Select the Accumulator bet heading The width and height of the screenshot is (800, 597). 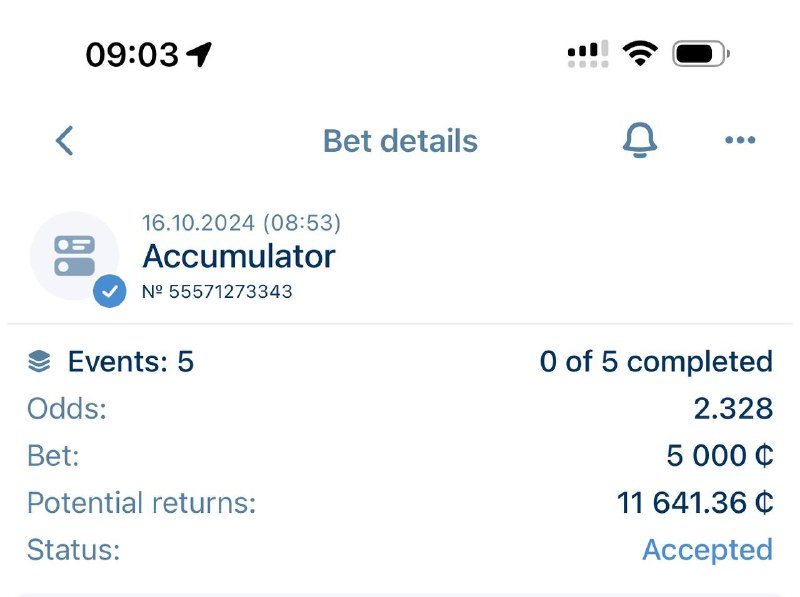pyautogui.click(x=239, y=256)
